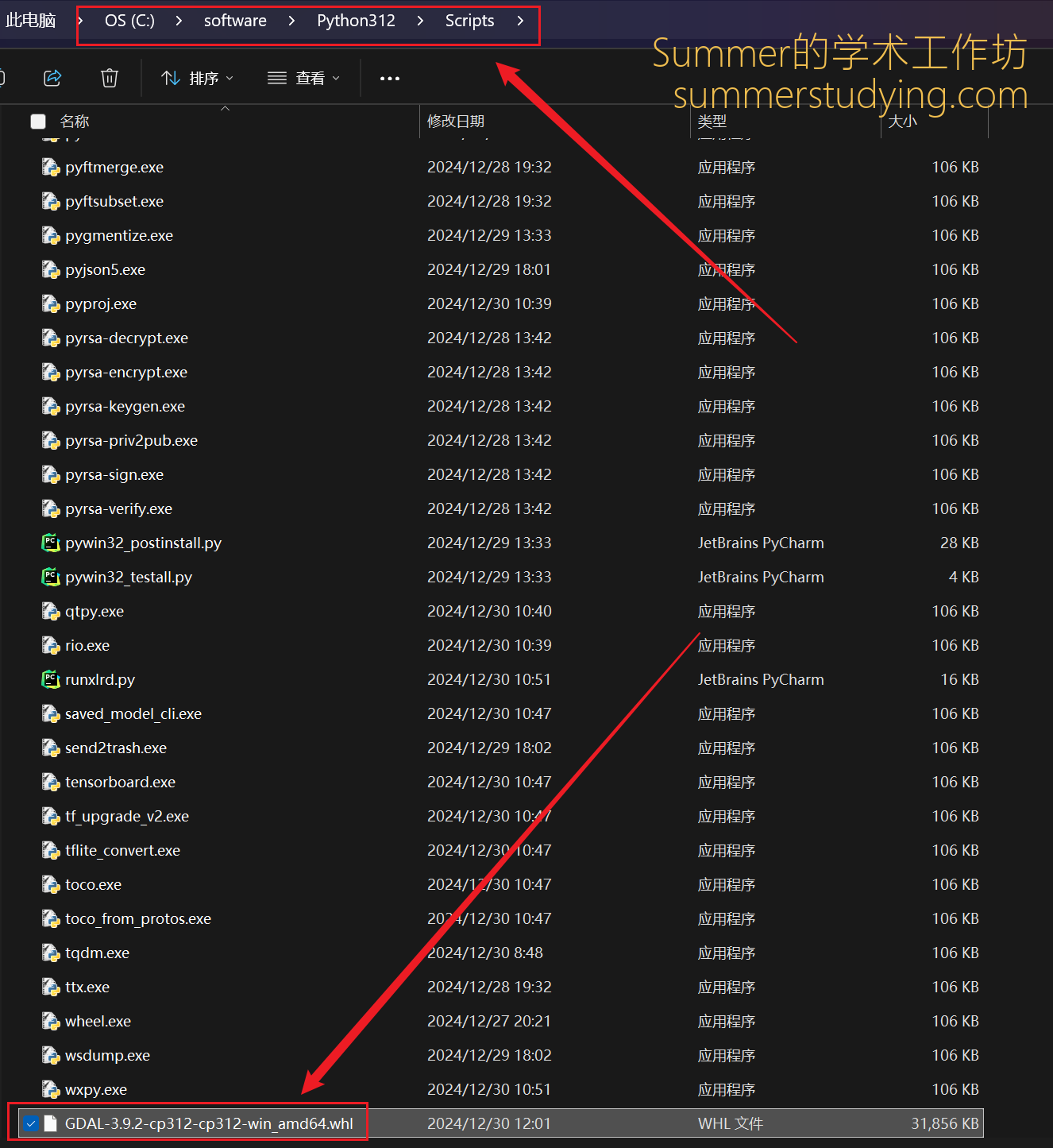The height and width of the screenshot is (1148, 1053).
Task: Click the wheel.exe file icon
Action: (51, 1022)
